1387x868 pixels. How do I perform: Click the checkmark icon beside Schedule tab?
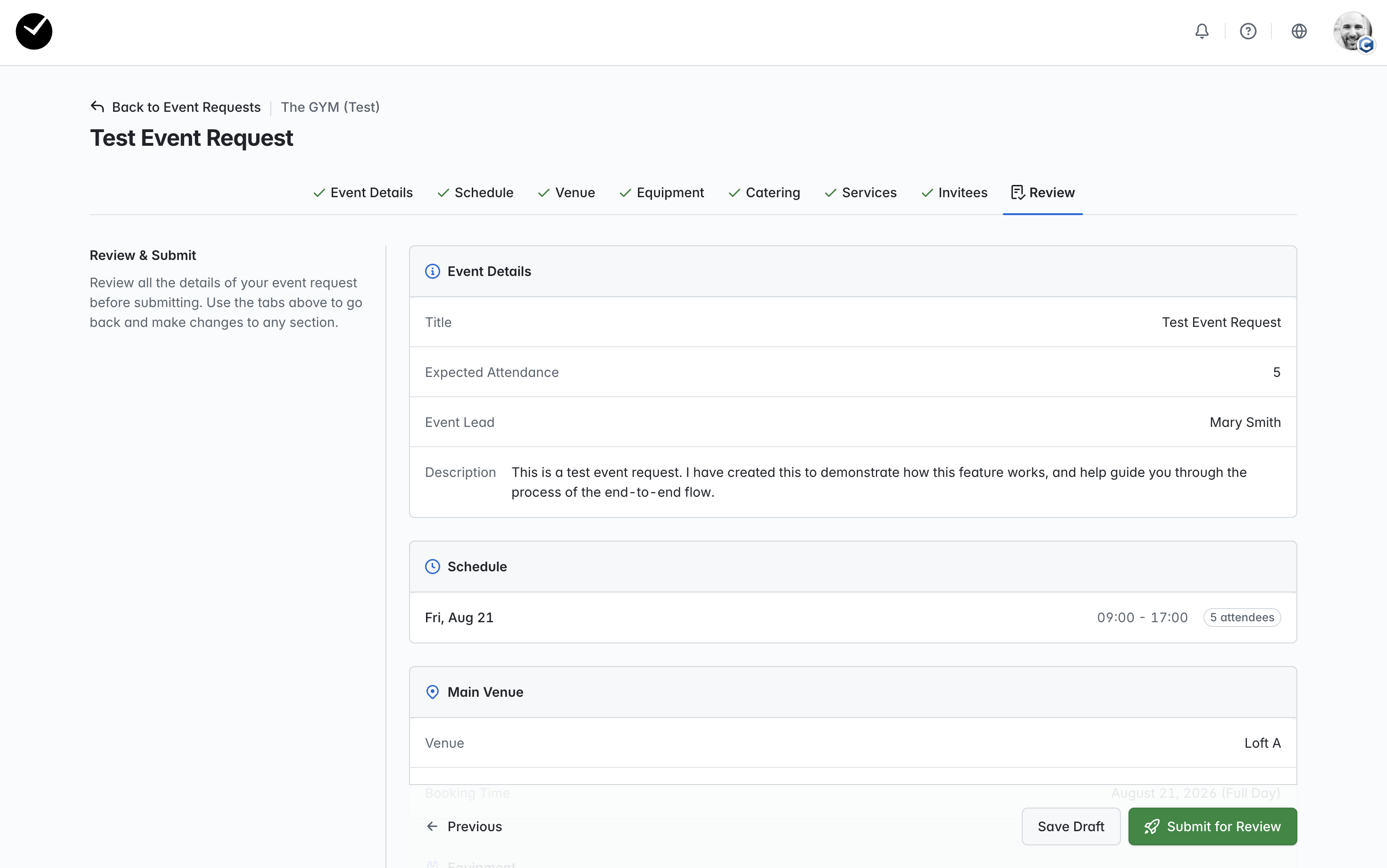tap(443, 193)
